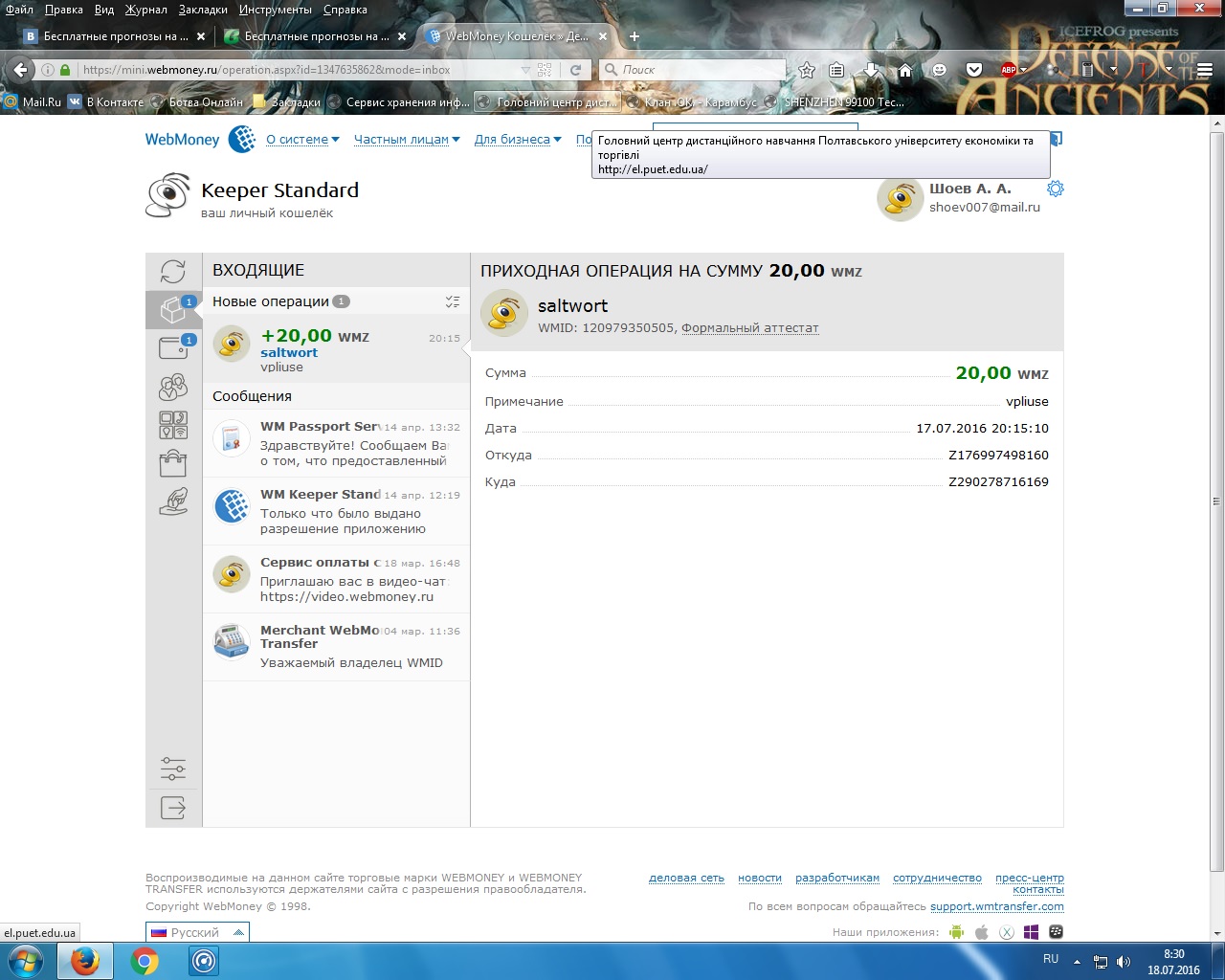Open the В Контакте bookmark

coord(105,102)
